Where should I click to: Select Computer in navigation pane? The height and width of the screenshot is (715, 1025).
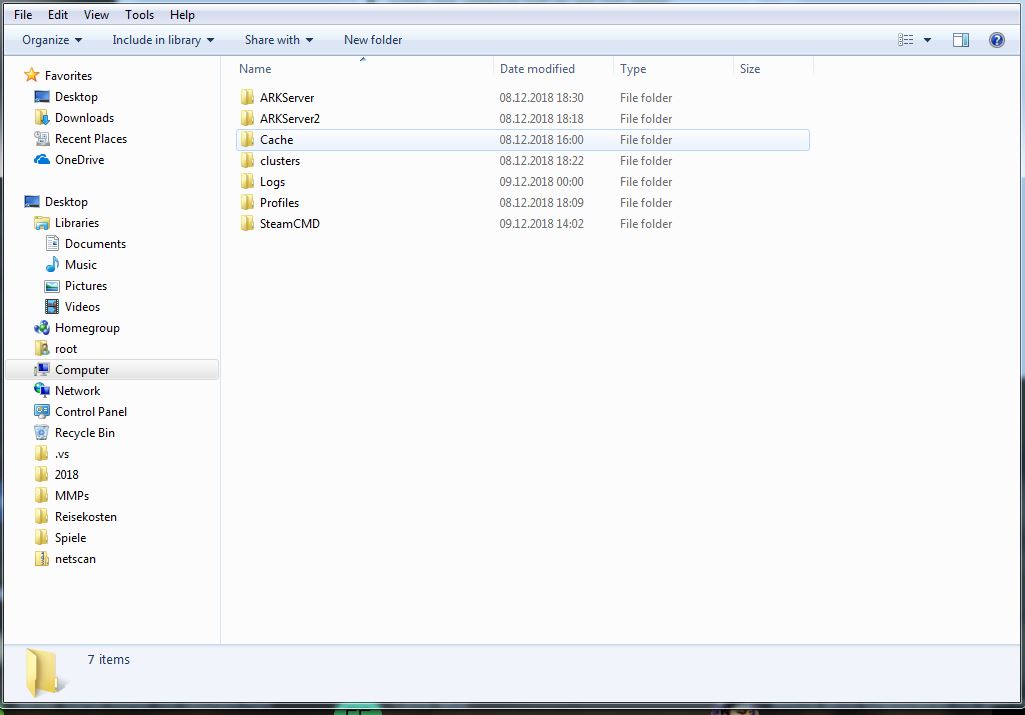tap(82, 369)
